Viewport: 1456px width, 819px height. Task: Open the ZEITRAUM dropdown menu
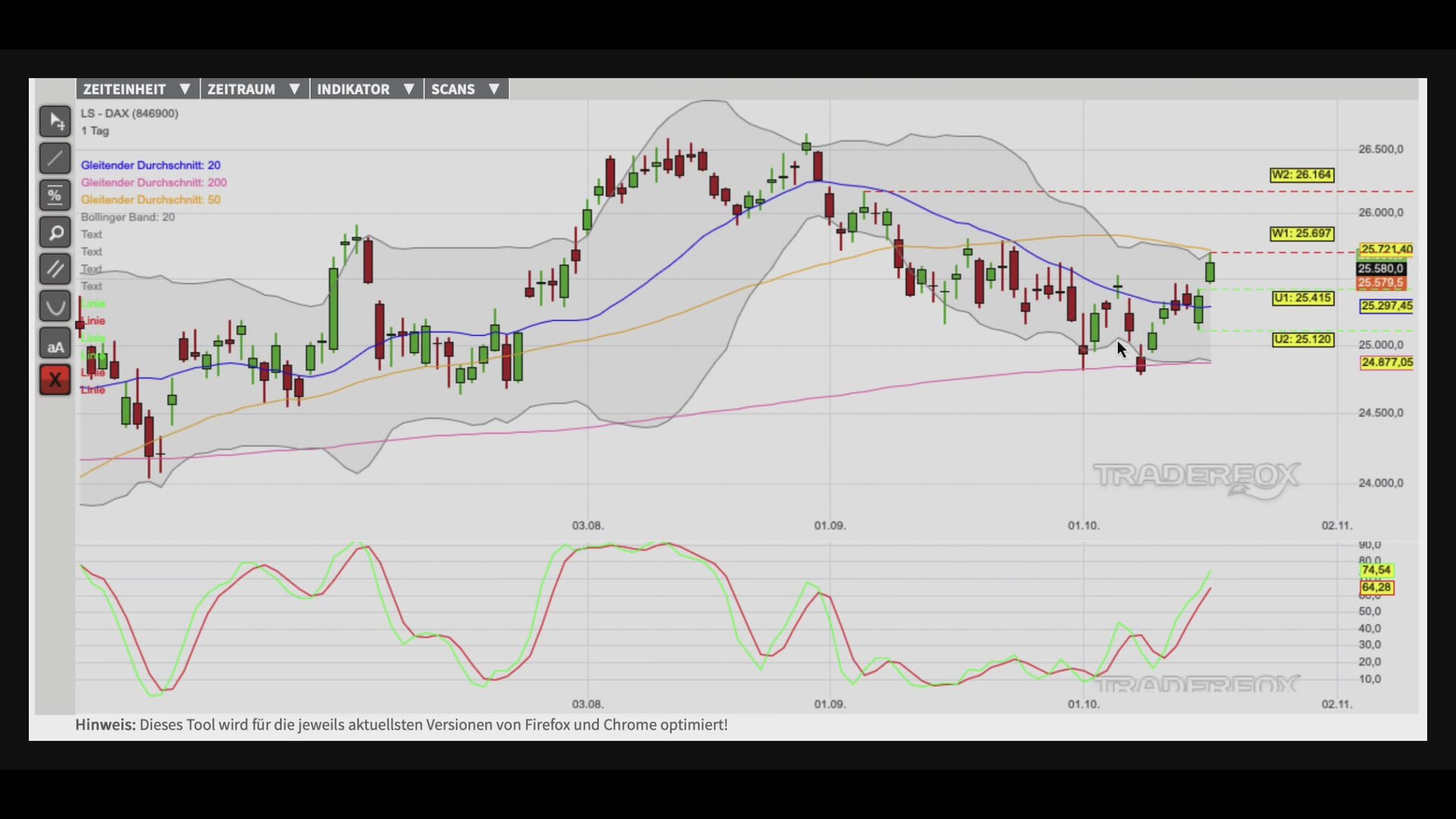(x=254, y=89)
